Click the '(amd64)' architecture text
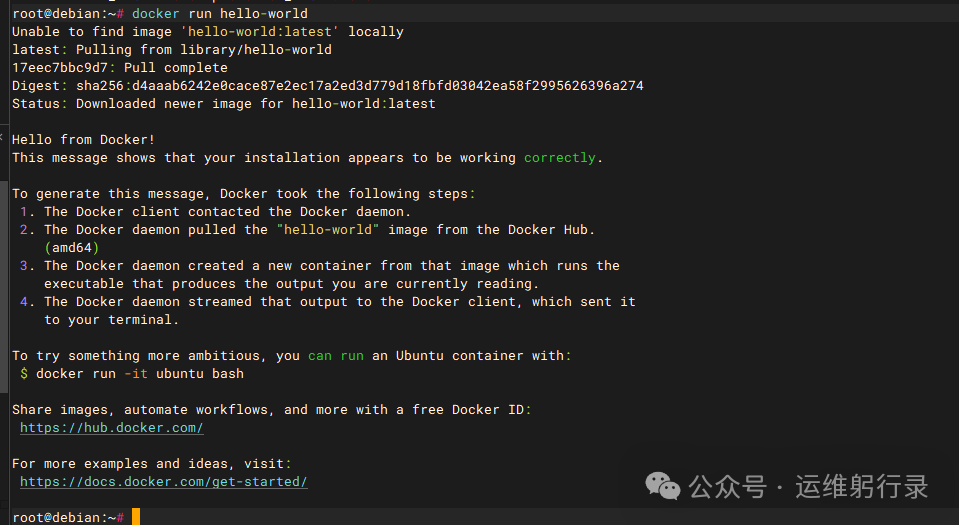959x525 pixels. tap(72, 248)
